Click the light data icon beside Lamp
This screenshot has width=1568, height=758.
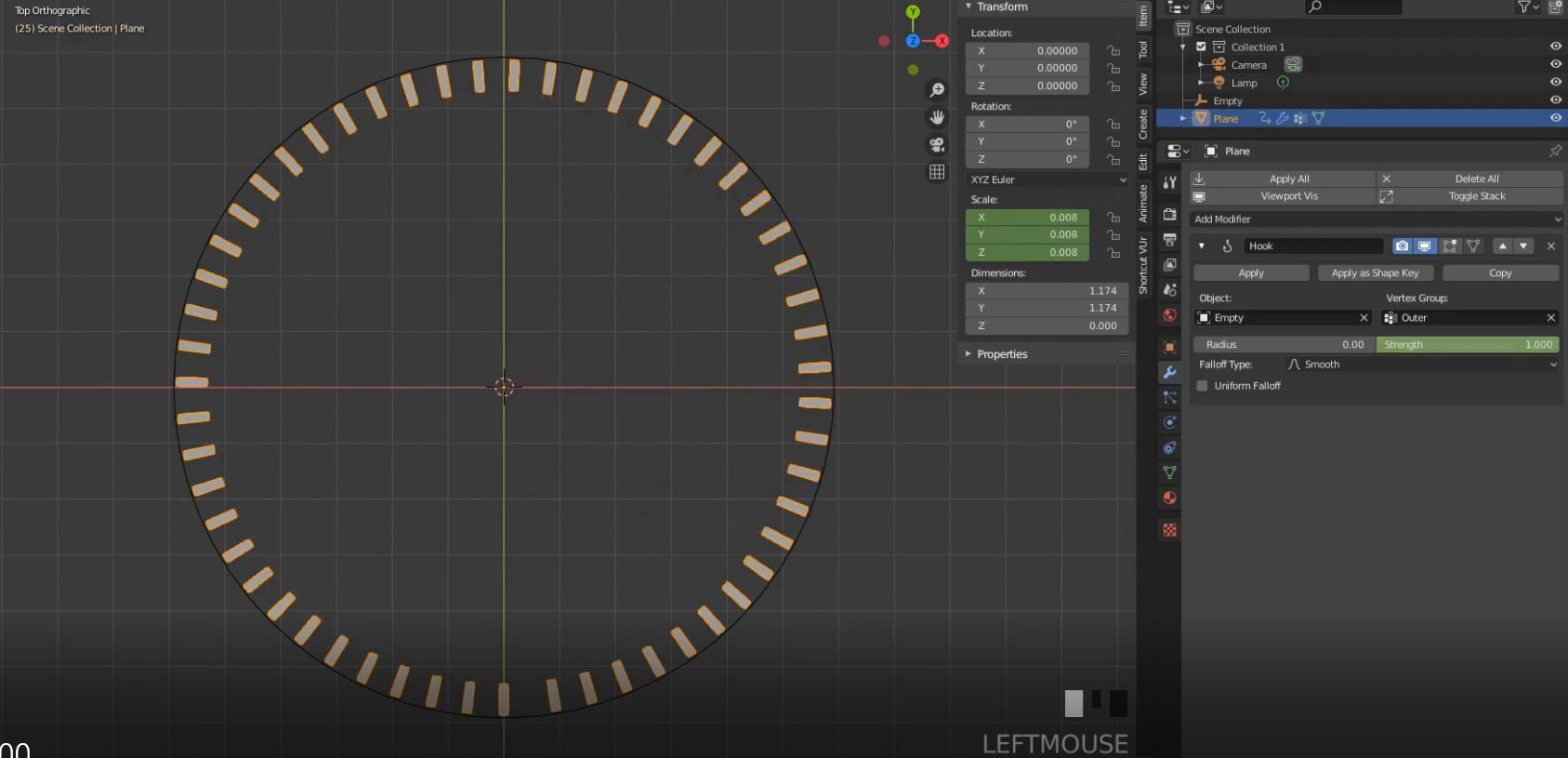click(1283, 83)
